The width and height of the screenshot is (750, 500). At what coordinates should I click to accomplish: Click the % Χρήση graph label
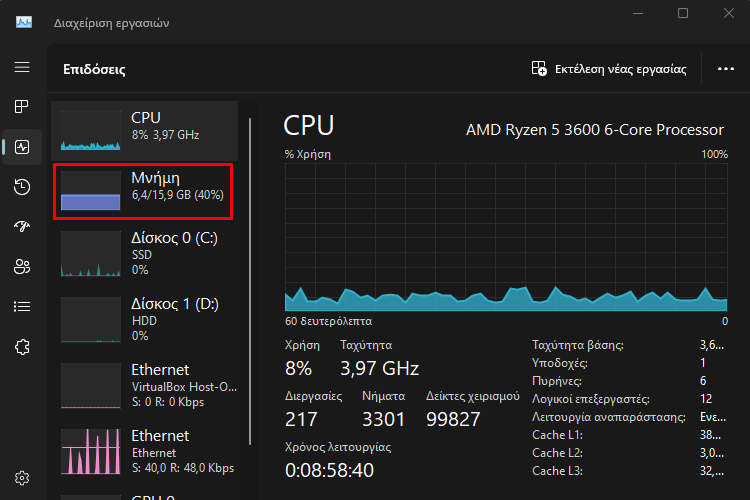pyautogui.click(x=308, y=154)
